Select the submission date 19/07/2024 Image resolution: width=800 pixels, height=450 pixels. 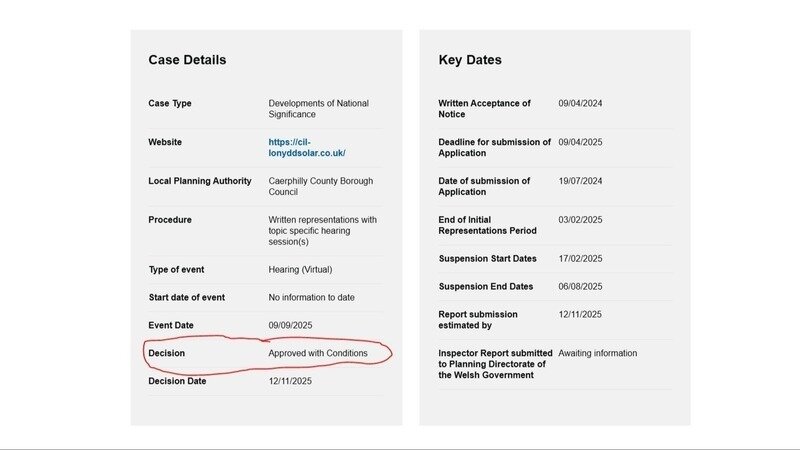pos(580,181)
